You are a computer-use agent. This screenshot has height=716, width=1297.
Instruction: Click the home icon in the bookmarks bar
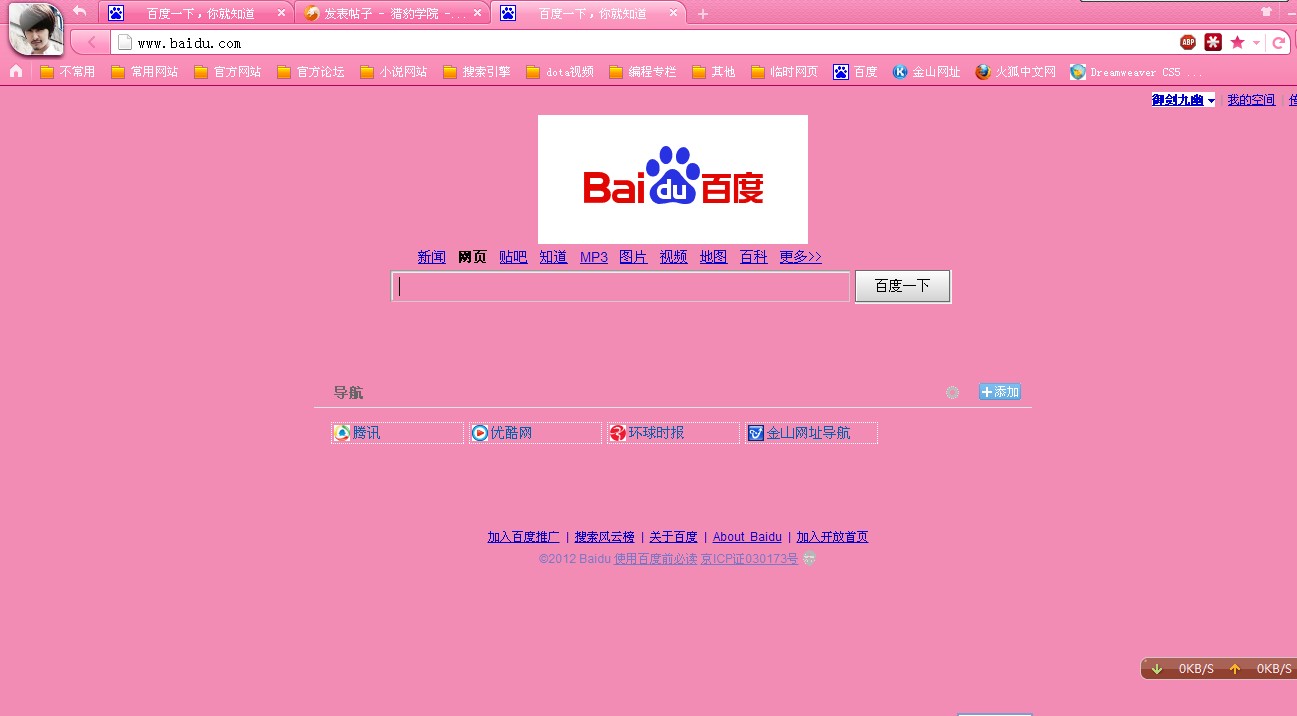click(x=16, y=71)
